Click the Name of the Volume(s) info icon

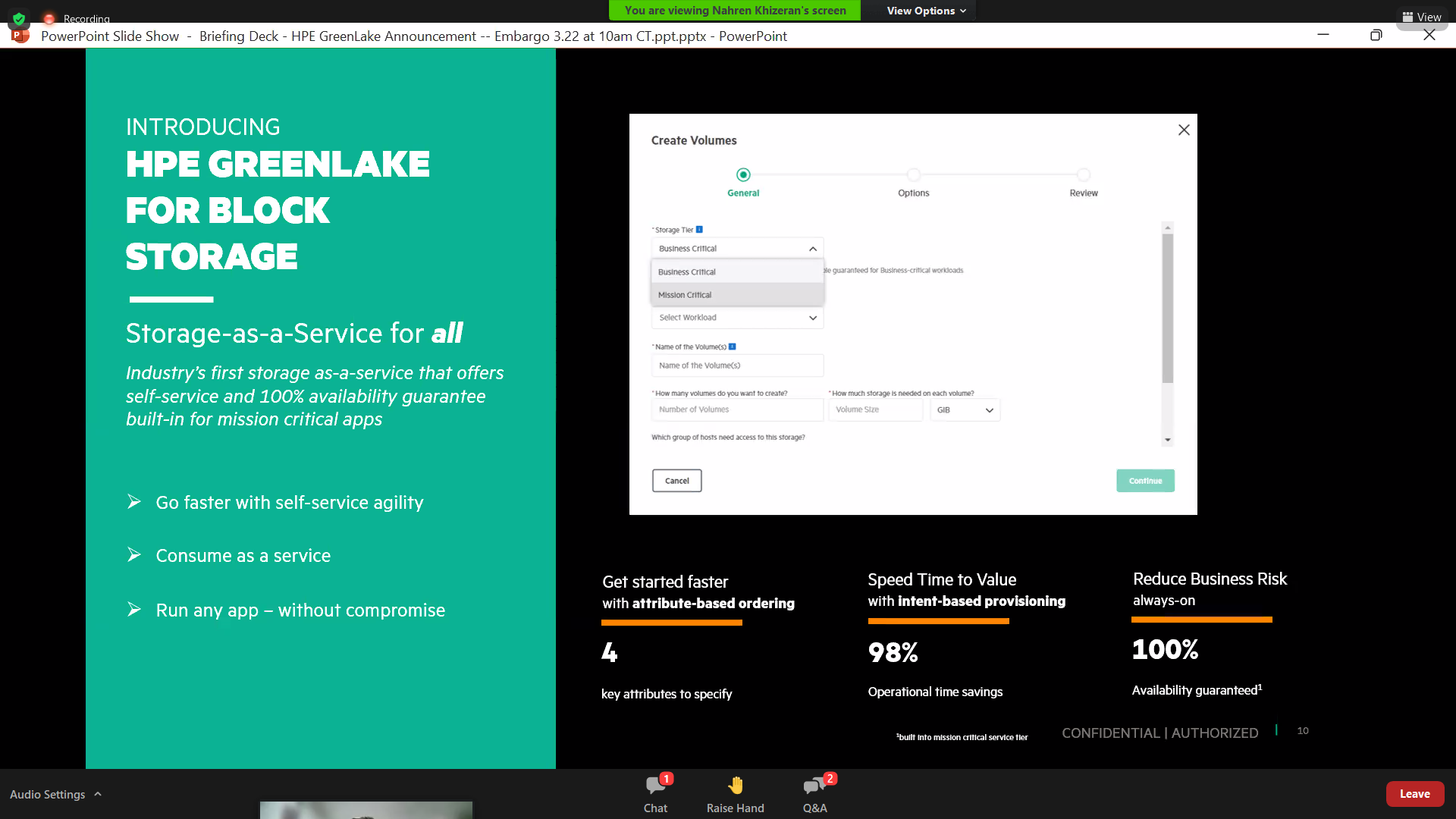732,347
